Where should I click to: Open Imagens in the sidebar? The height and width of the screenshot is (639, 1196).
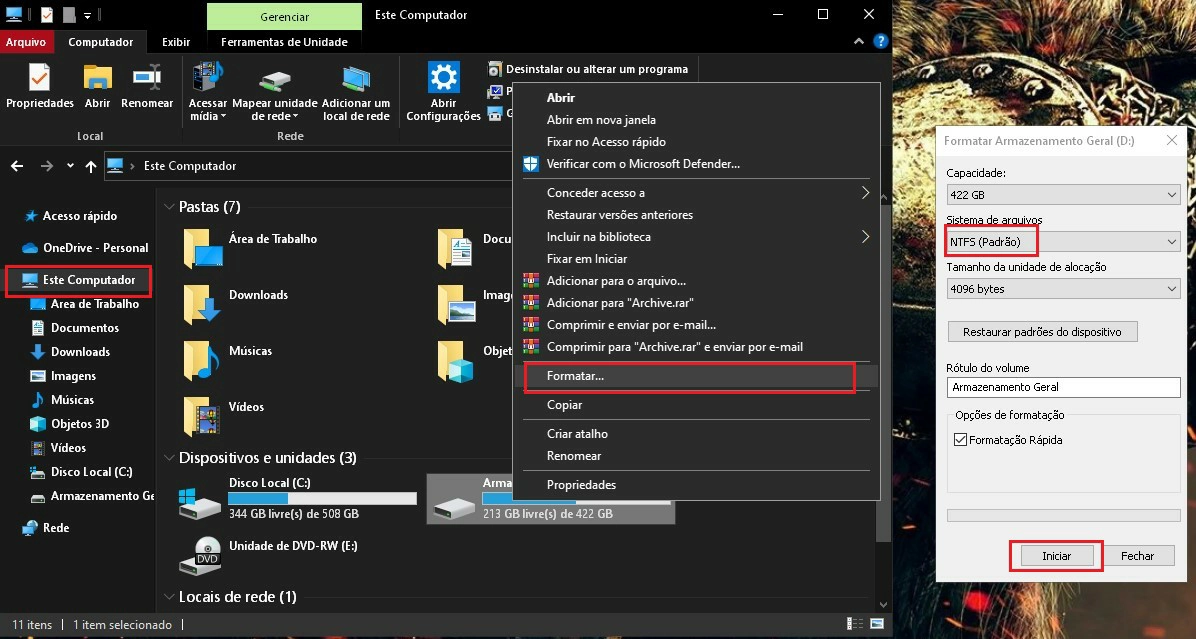pyautogui.click(x=73, y=376)
